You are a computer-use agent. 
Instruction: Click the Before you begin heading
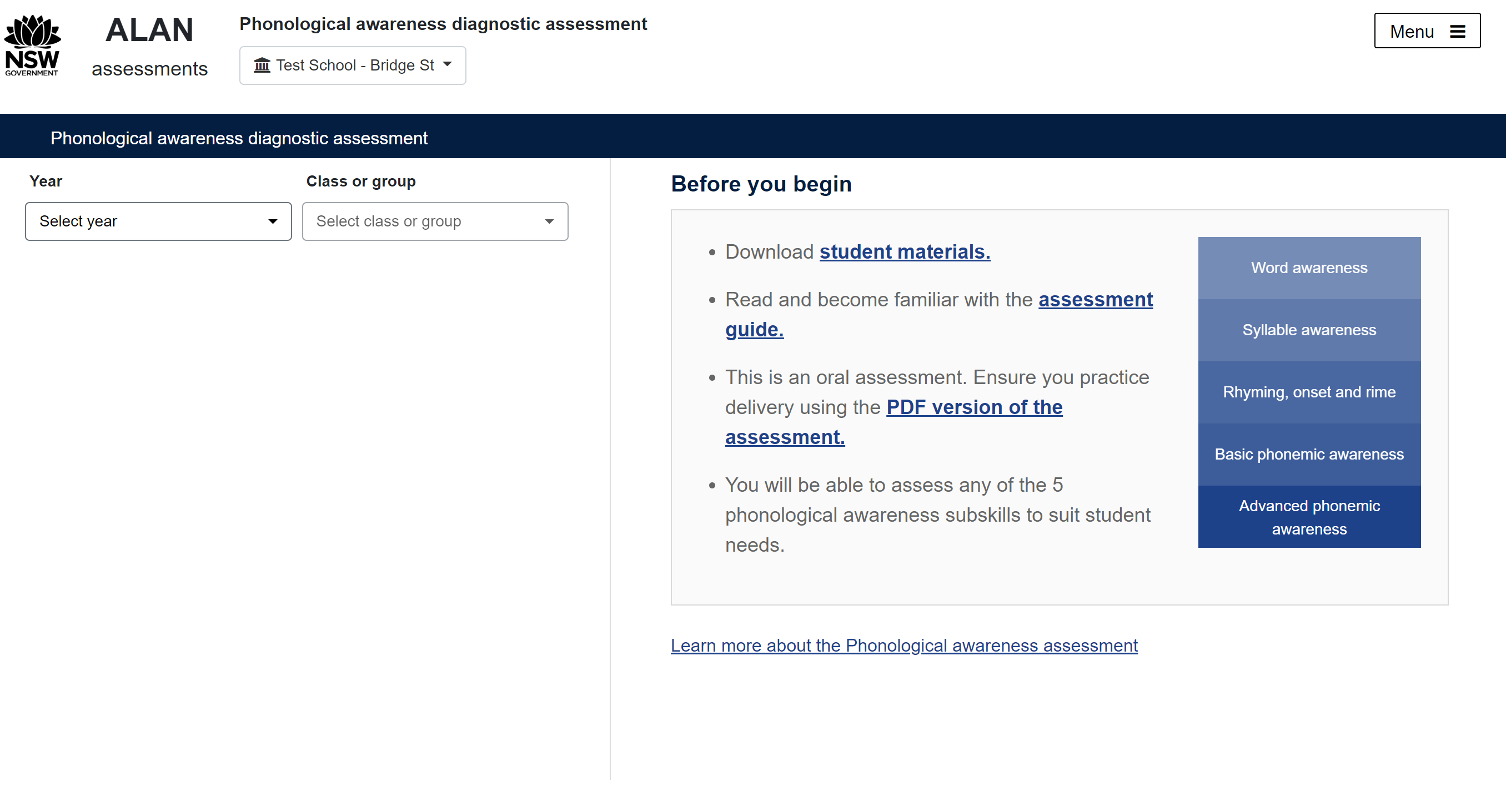(761, 184)
